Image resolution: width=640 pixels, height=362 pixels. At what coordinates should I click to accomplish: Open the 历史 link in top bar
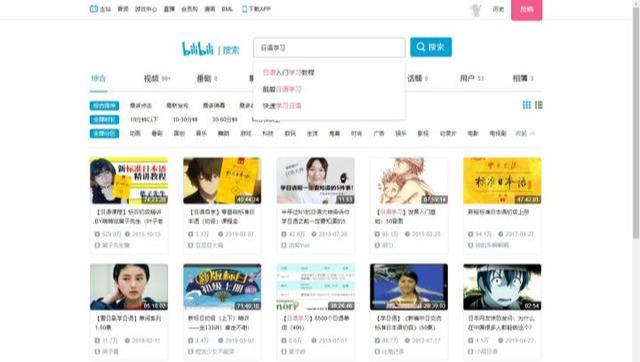coord(498,9)
